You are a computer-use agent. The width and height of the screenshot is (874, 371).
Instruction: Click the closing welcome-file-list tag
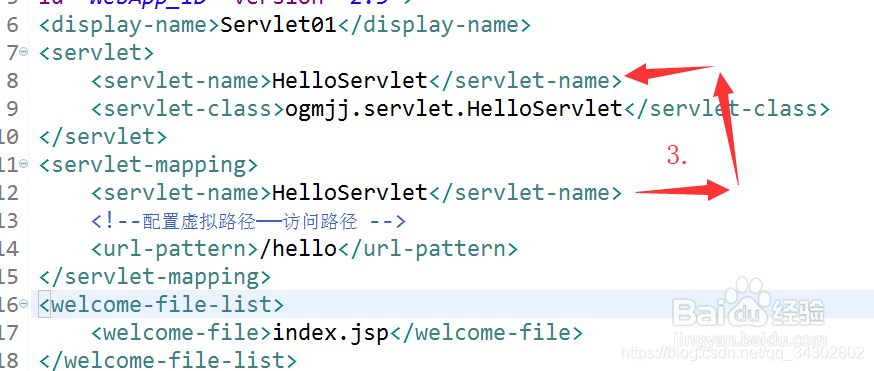(168, 360)
